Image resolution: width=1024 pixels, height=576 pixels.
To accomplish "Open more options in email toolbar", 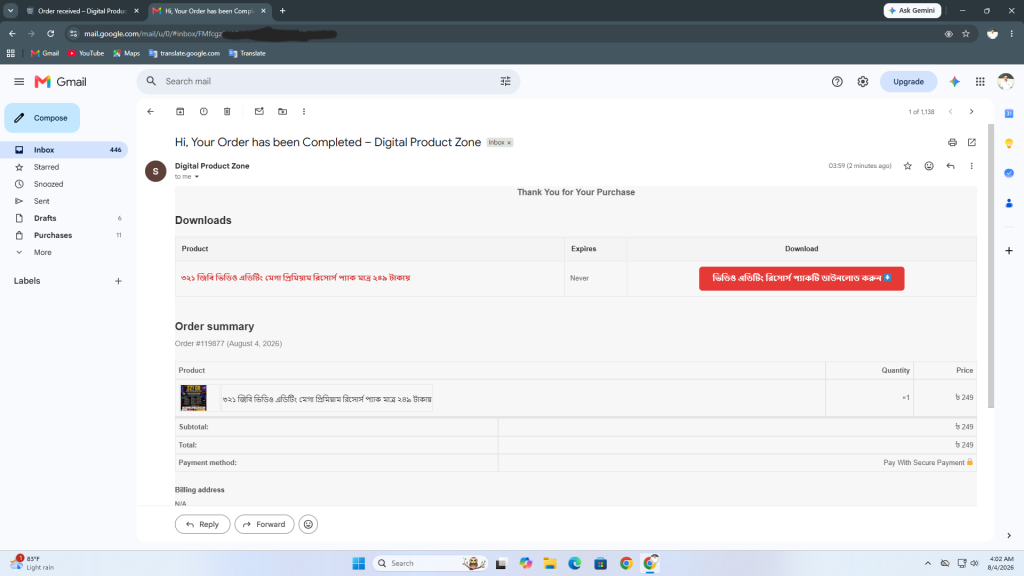I will pyautogui.click(x=304, y=112).
